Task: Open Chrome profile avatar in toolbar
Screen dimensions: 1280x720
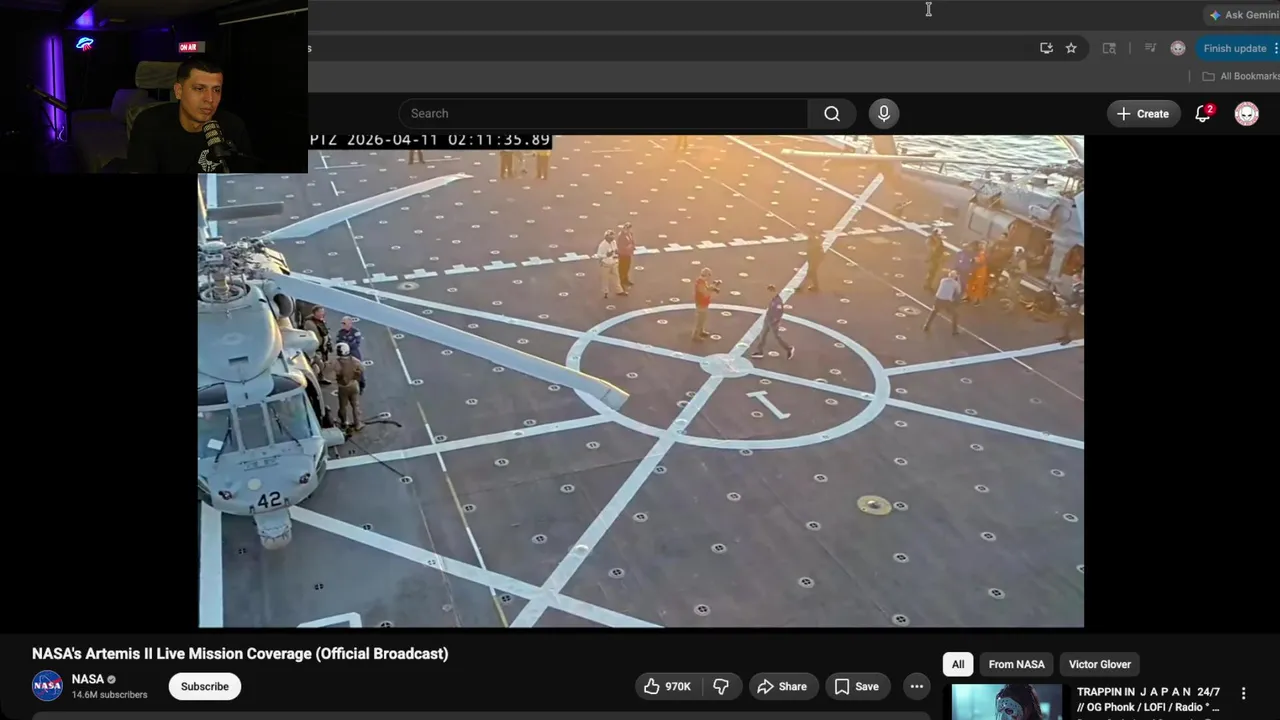Action: 1178,48
